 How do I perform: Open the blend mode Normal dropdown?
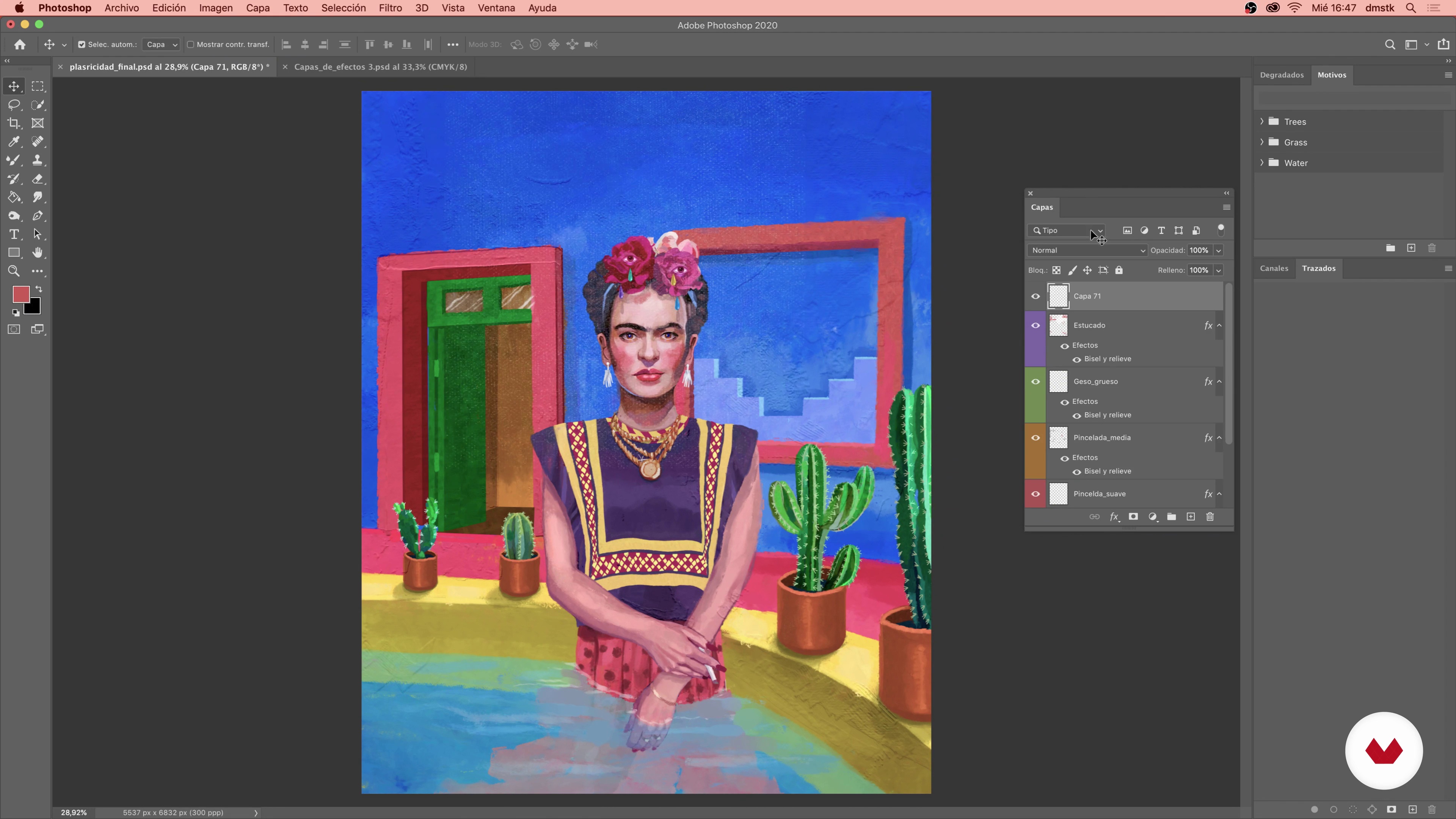1087,250
